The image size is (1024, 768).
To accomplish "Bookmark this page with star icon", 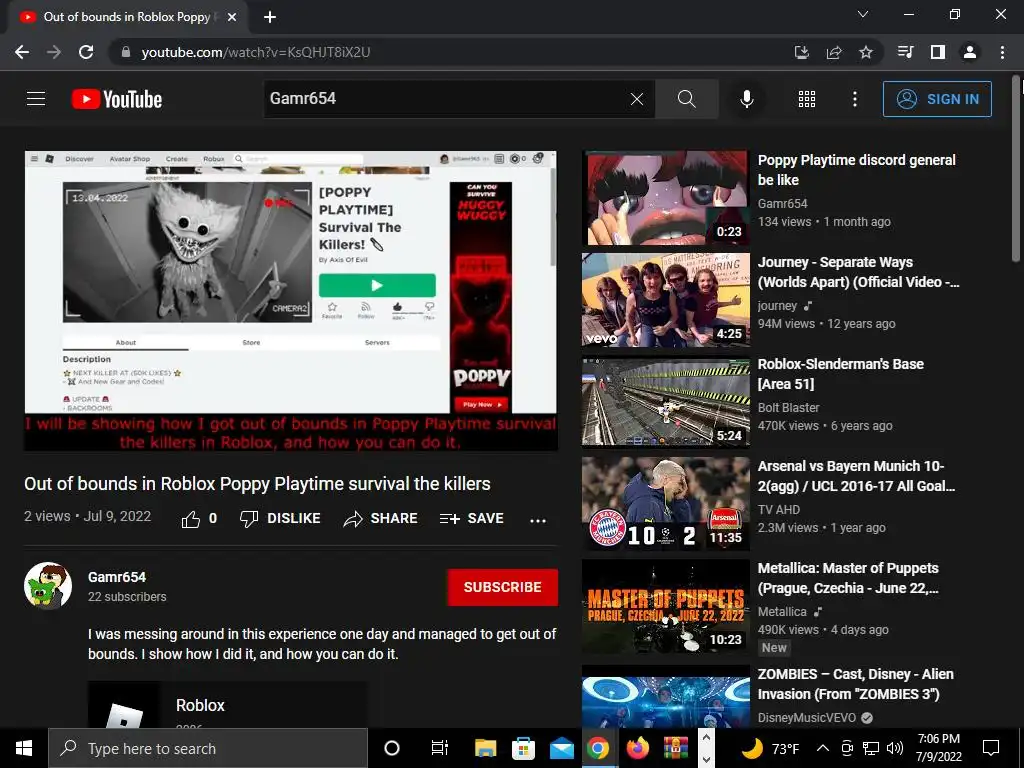I will point(866,52).
